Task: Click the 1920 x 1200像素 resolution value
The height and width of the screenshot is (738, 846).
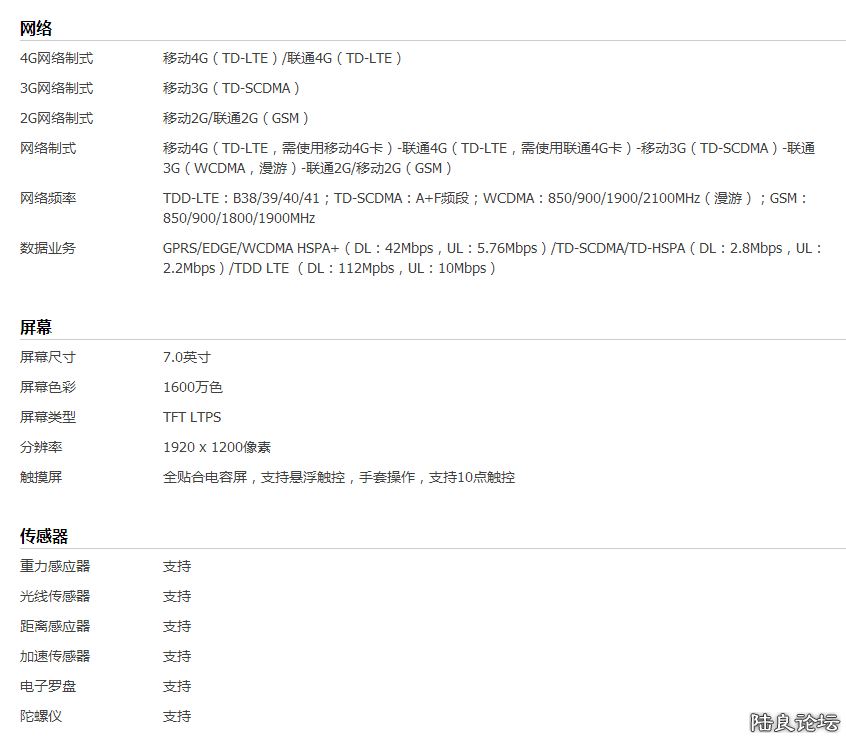Action: pyautogui.click(x=219, y=447)
